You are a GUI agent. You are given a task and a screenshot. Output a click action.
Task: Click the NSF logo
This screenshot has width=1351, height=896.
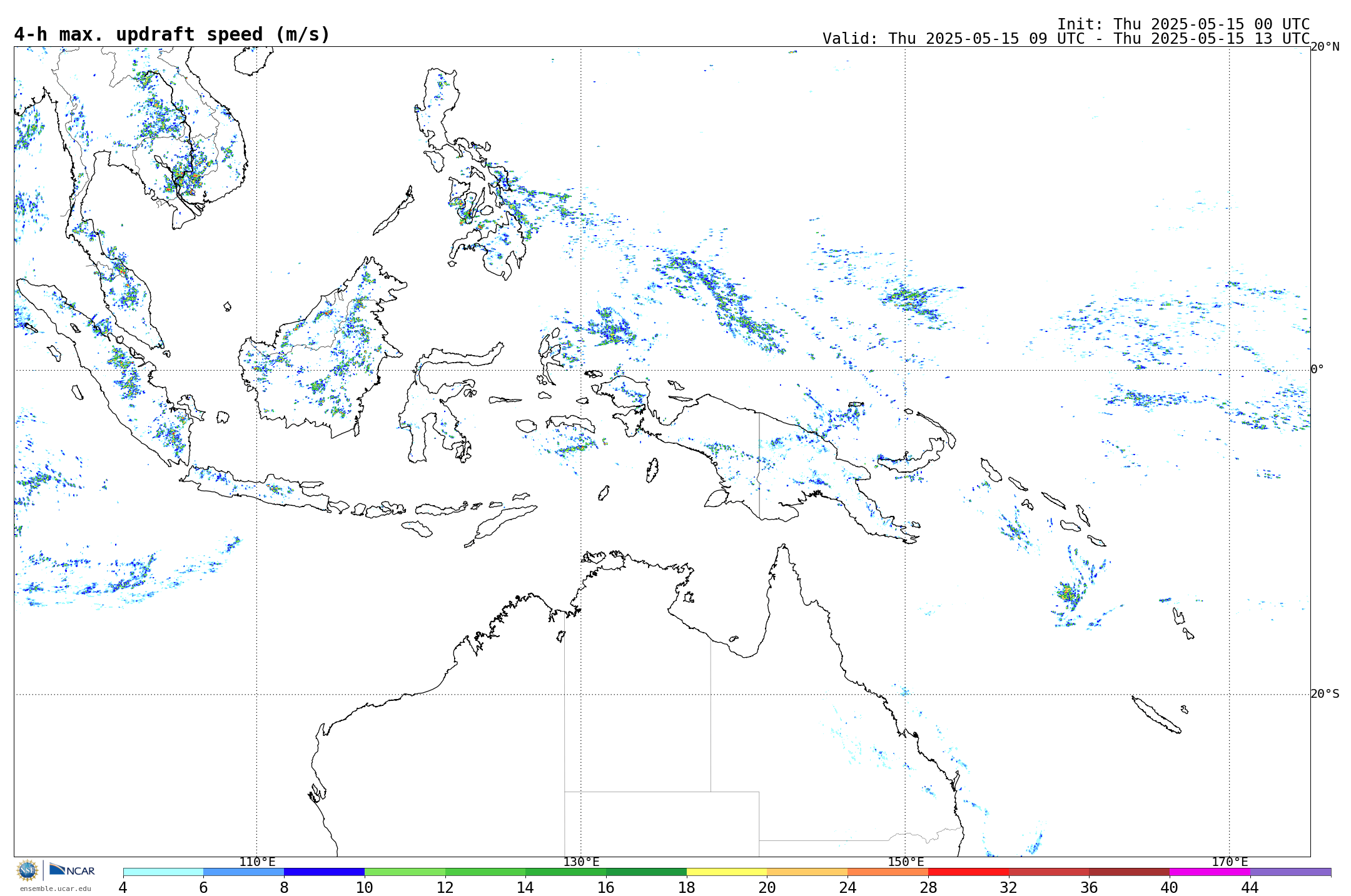tap(27, 870)
